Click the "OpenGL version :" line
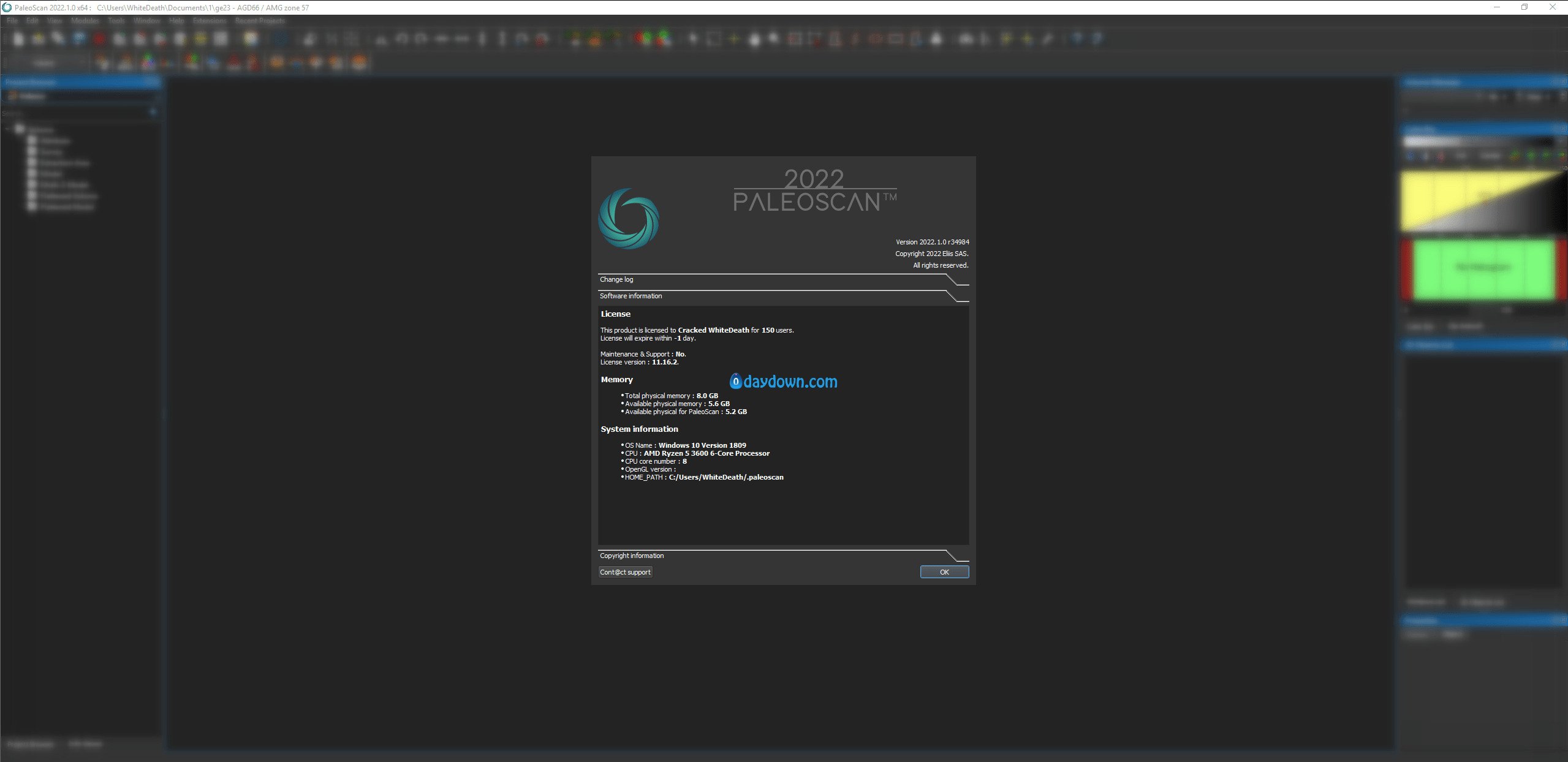 coord(650,469)
